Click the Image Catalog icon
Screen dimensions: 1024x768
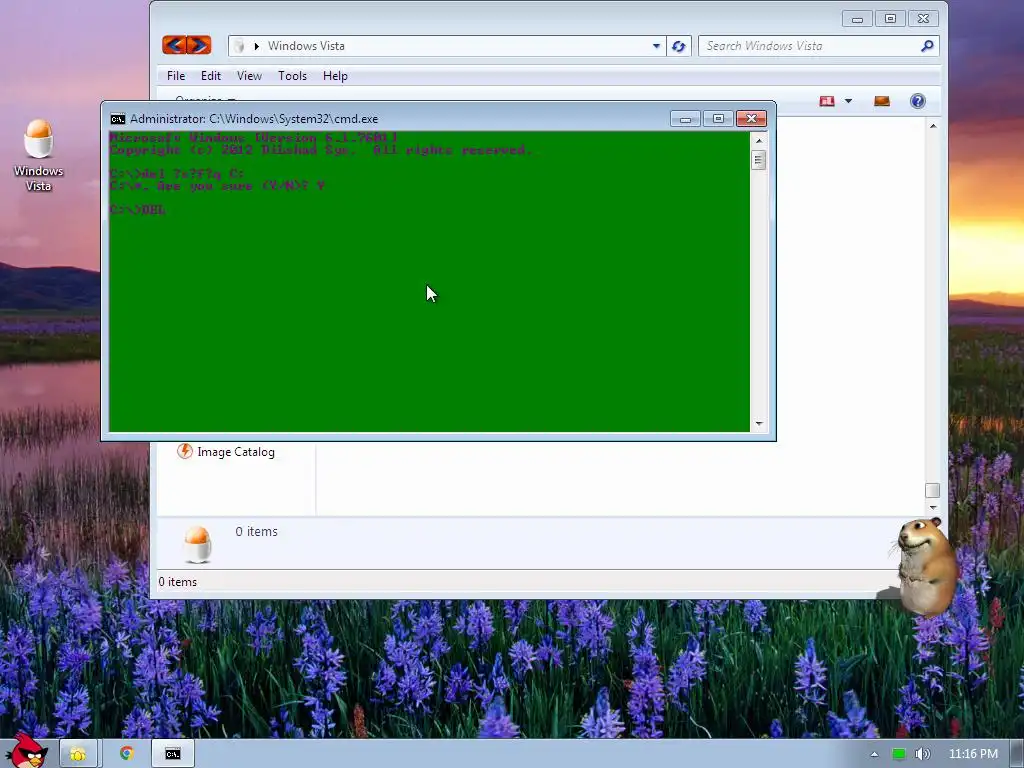click(185, 451)
